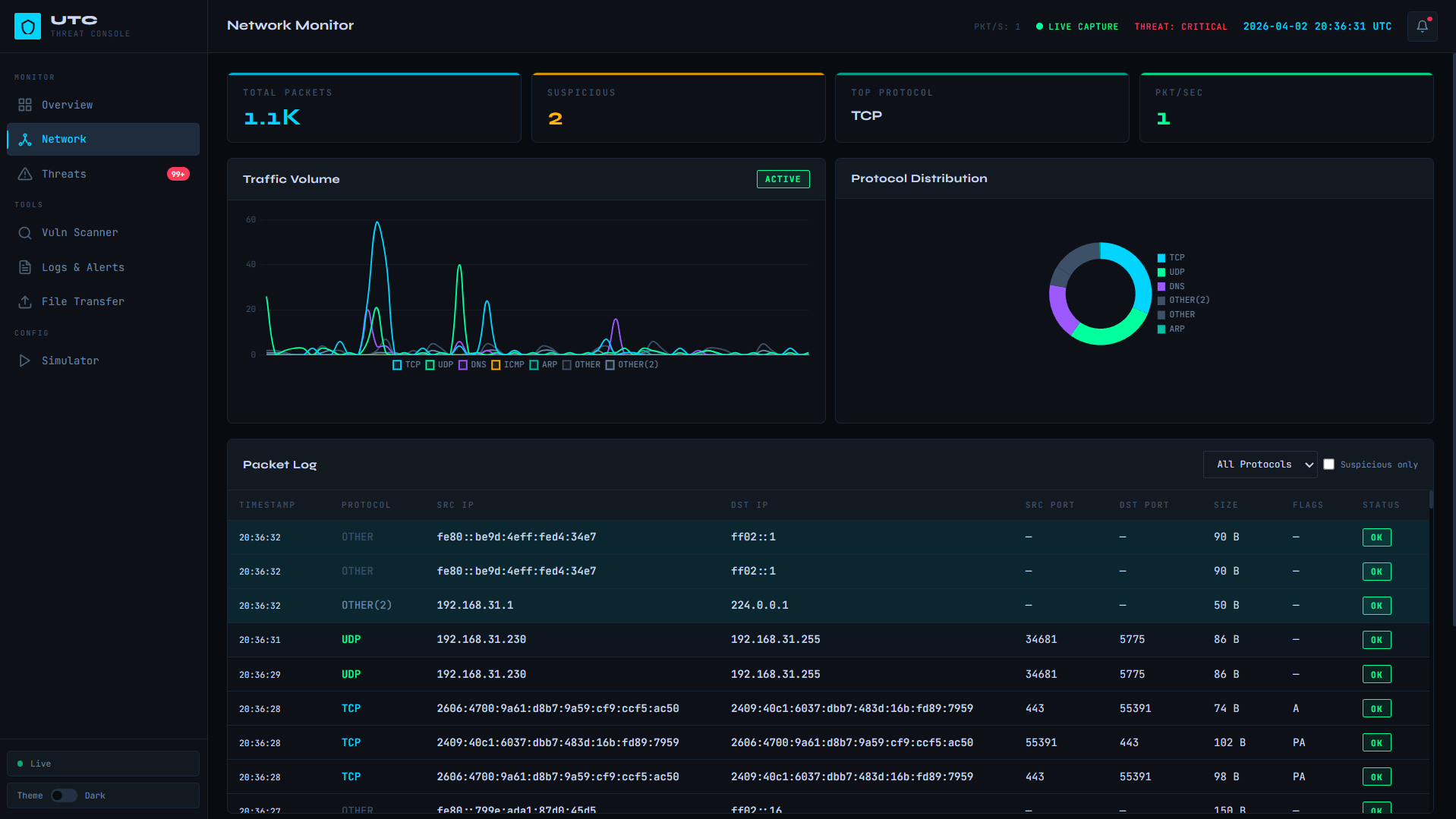
Task: Click the ACTIVE badge on Traffic Volume
Action: (x=783, y=179)
